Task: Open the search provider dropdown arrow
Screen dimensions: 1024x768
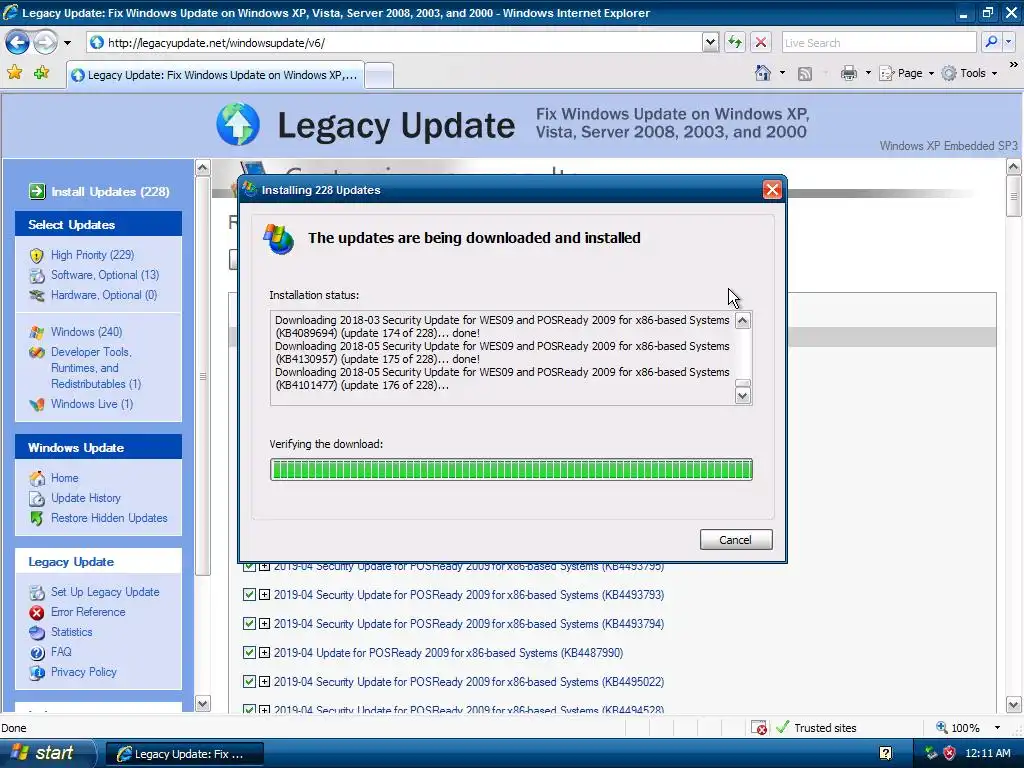Action: 1008,43
